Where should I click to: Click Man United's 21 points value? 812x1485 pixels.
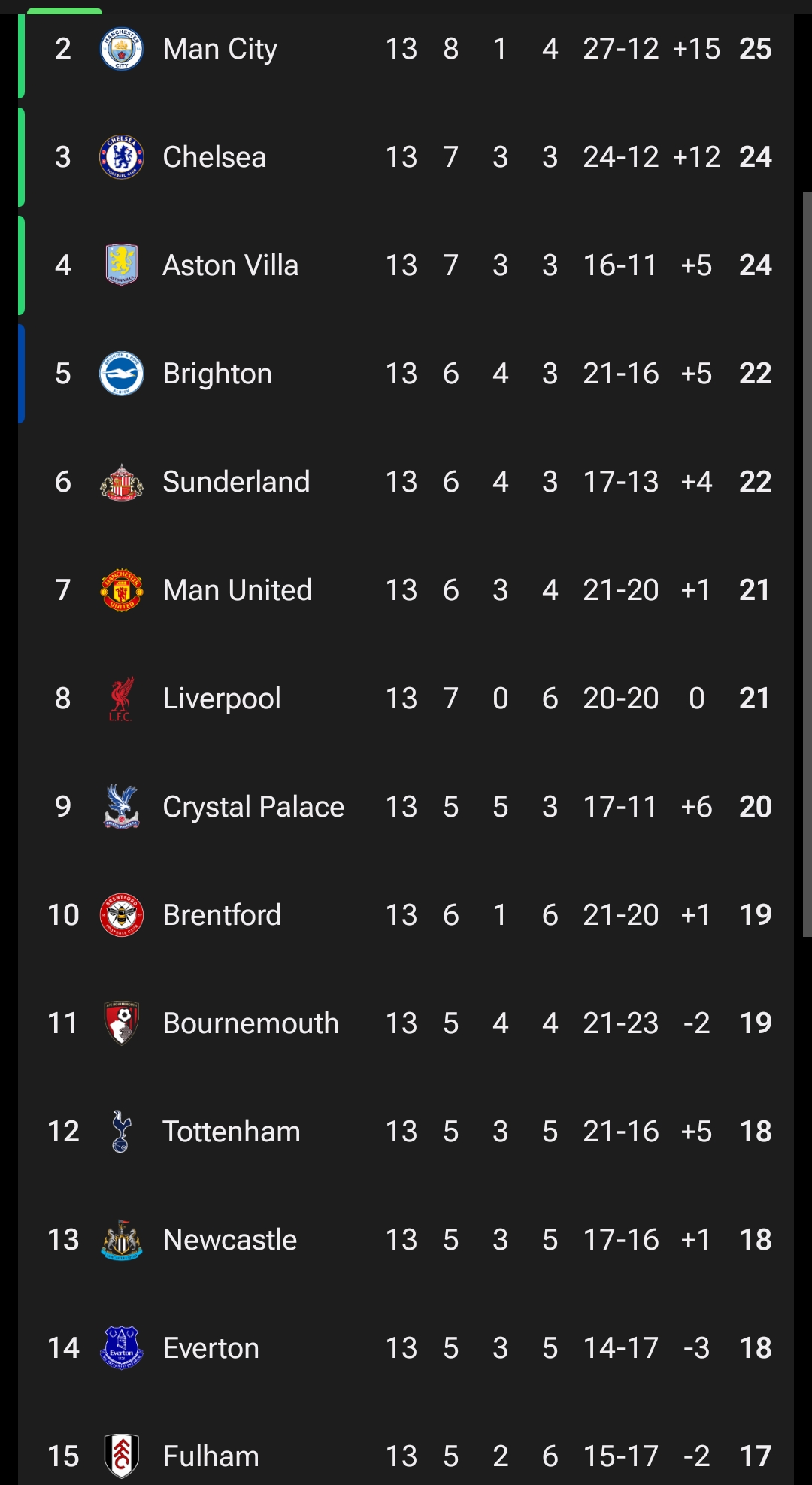[755, 590]
